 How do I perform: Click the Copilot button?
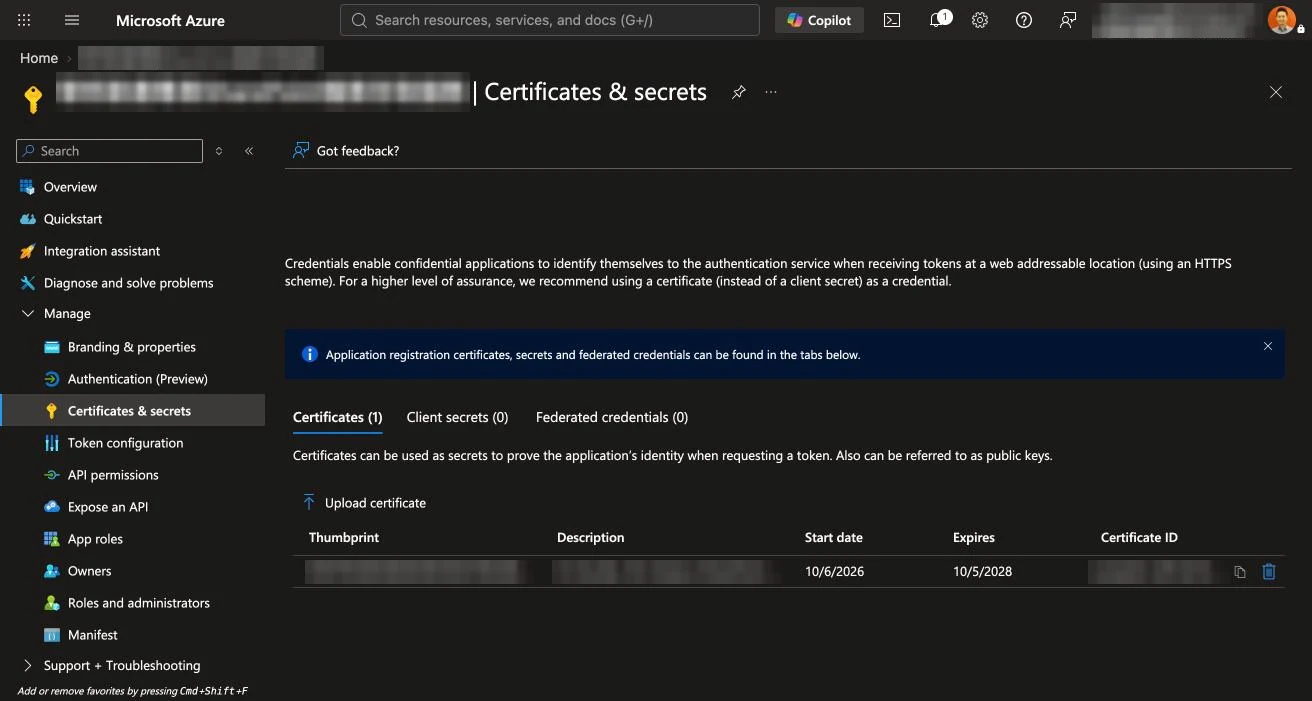click(x=819, y=20)
